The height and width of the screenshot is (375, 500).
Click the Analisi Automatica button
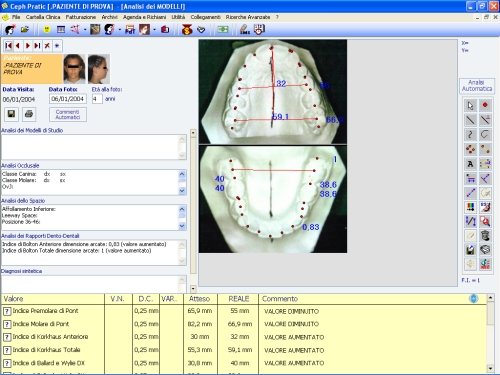pyautogui.click(x=477, y=86)
